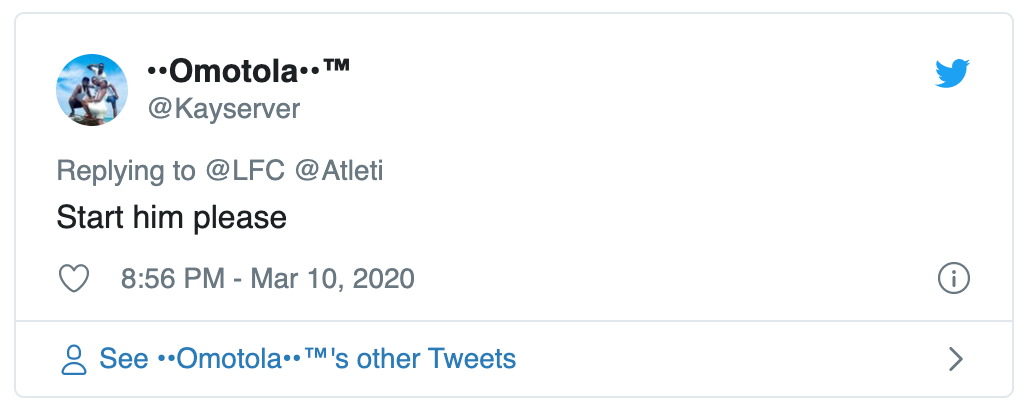The image size is (1028, 410).
Task: Visit the @LFC mention
Action: (244, 170)
